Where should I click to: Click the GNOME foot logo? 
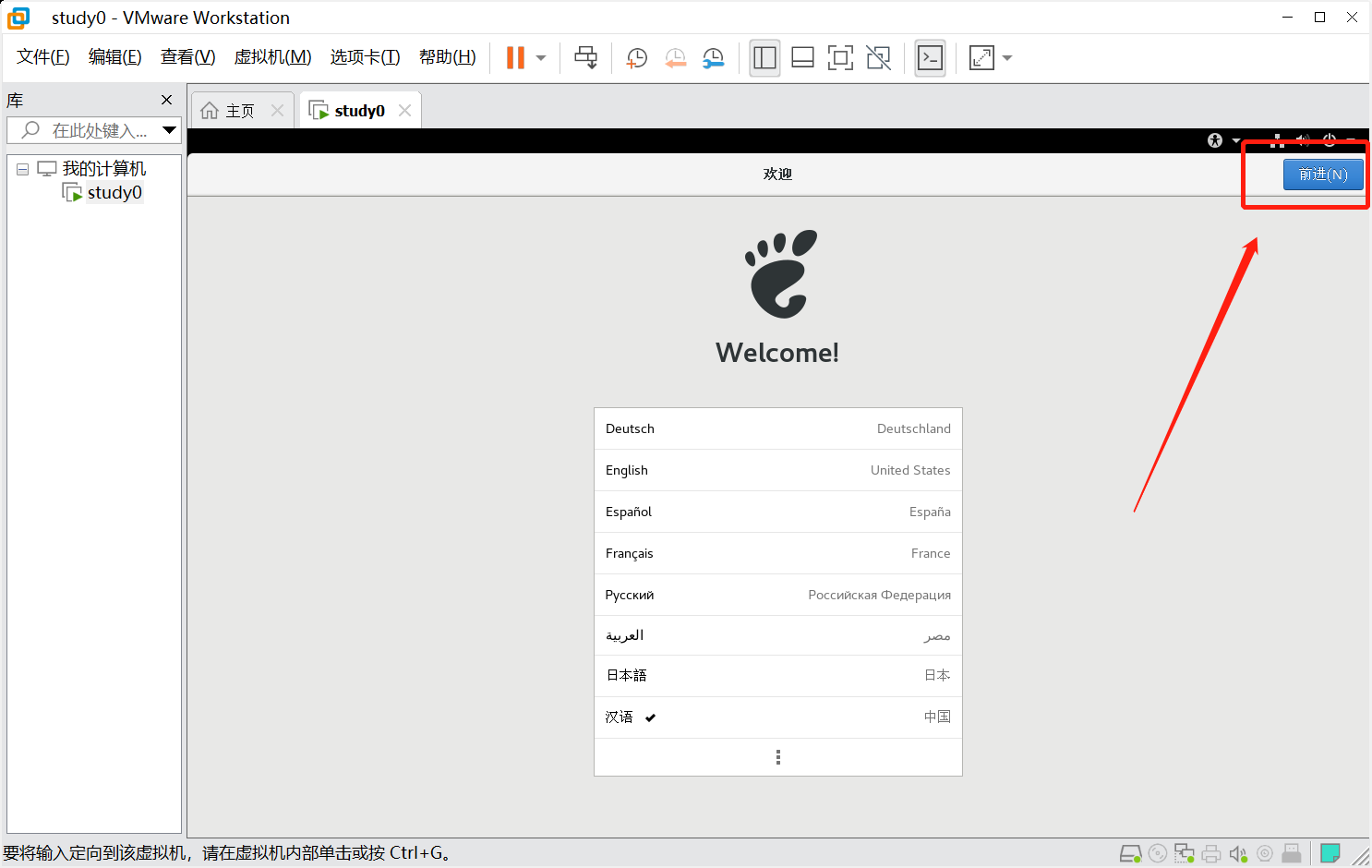tap(781, 274)
